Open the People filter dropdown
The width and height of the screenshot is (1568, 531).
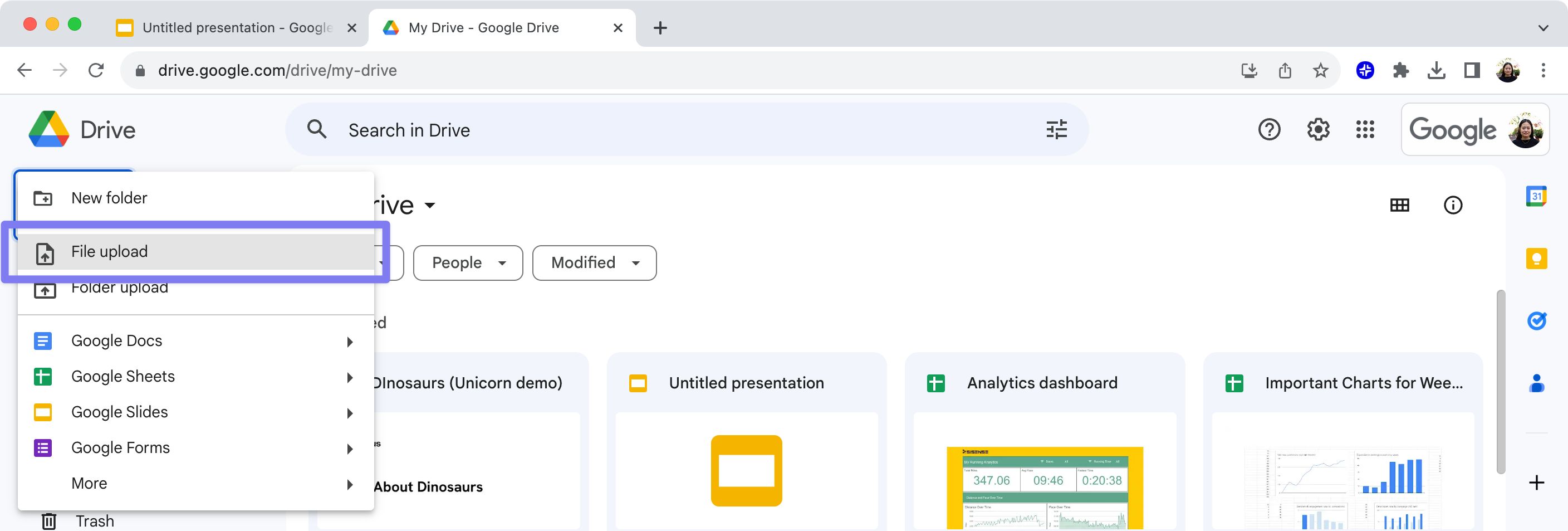pos(468,263)
